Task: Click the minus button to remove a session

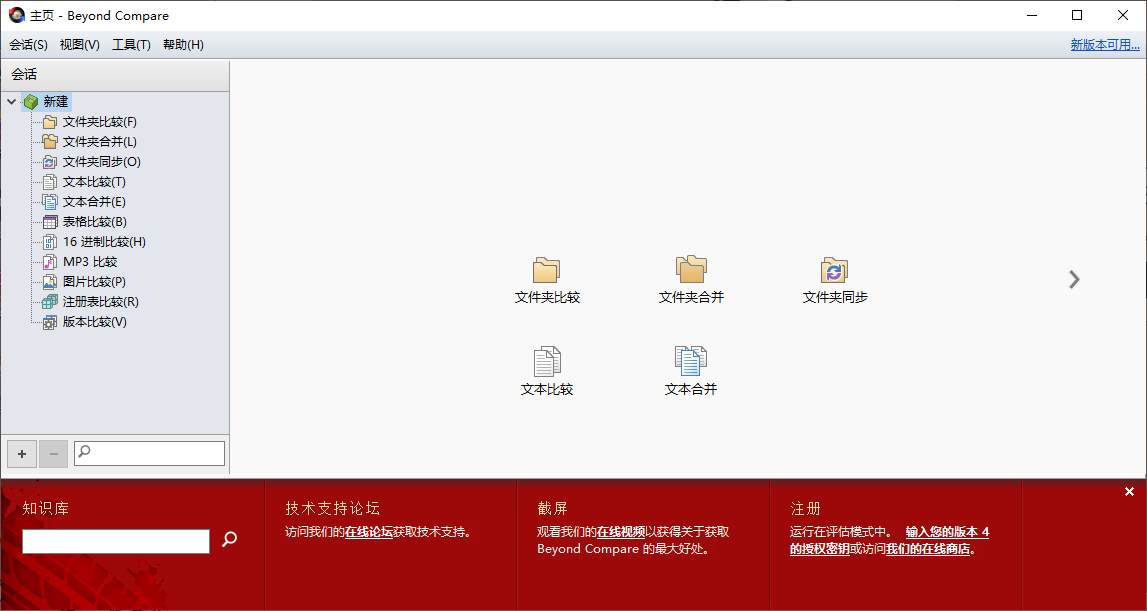Action: pyautogui.click(x=53, y=454)
